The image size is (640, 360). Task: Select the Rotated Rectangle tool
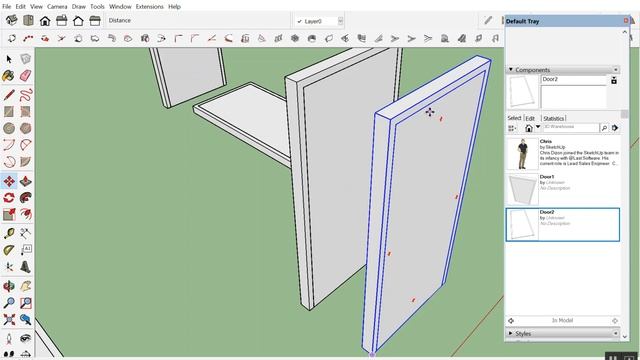[x=26, y=111]
